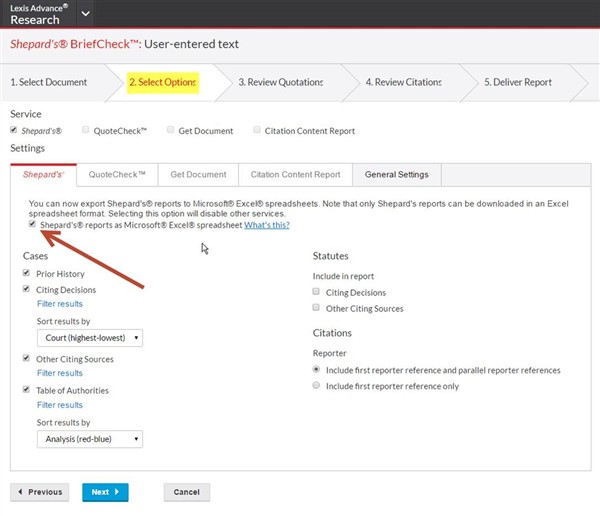600x516 pixels.
Task: Switch to the Citation Content Report settings tab
Action: (295, 175)
